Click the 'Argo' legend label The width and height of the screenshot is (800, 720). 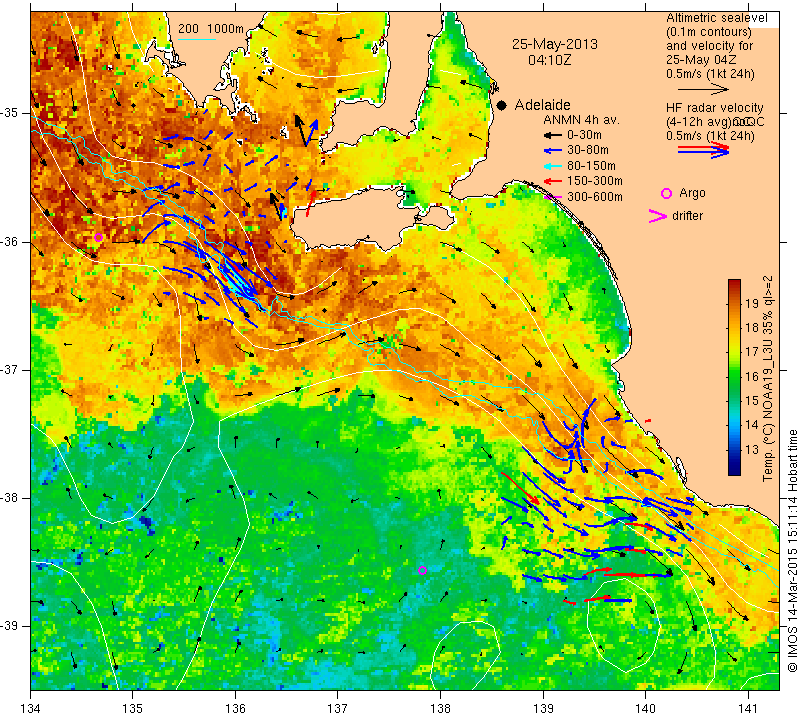coord(692,193)
